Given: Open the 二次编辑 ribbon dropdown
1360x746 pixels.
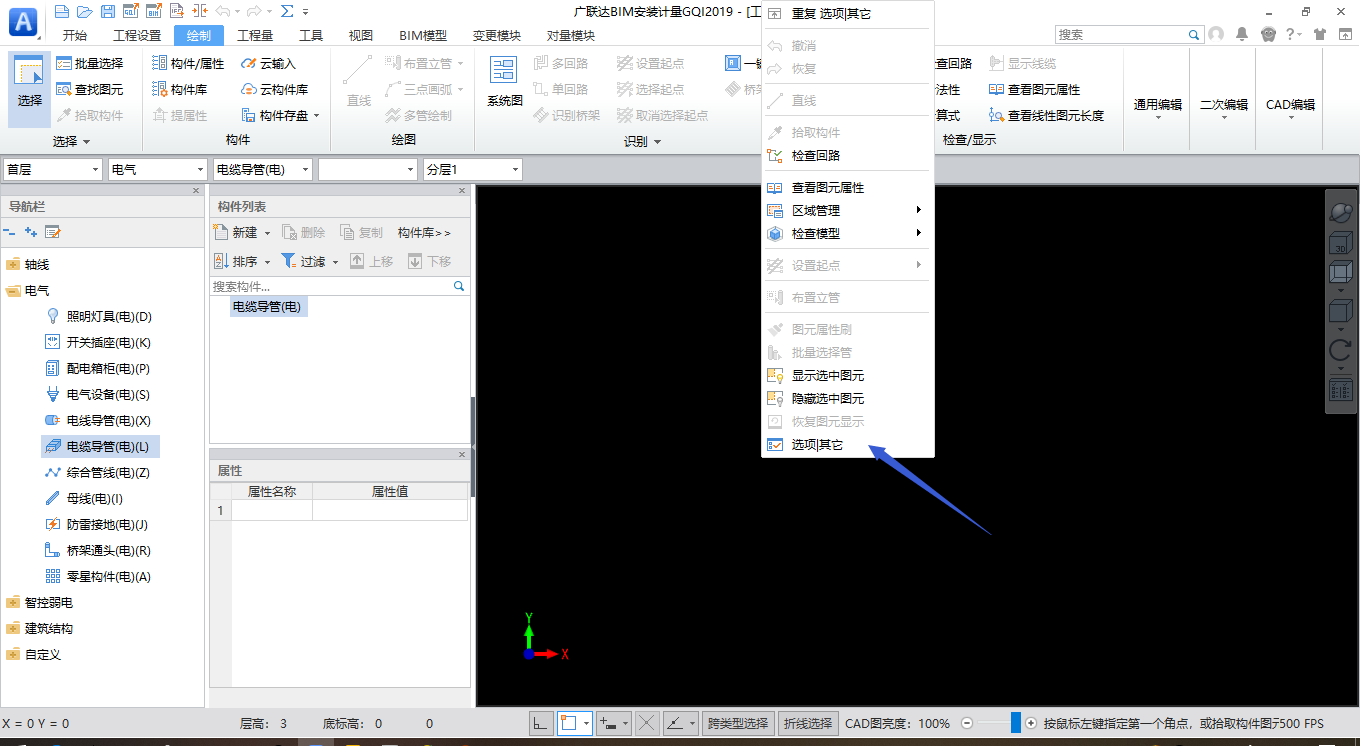Looking at the screenshot, I should [x=1224, y=108].
